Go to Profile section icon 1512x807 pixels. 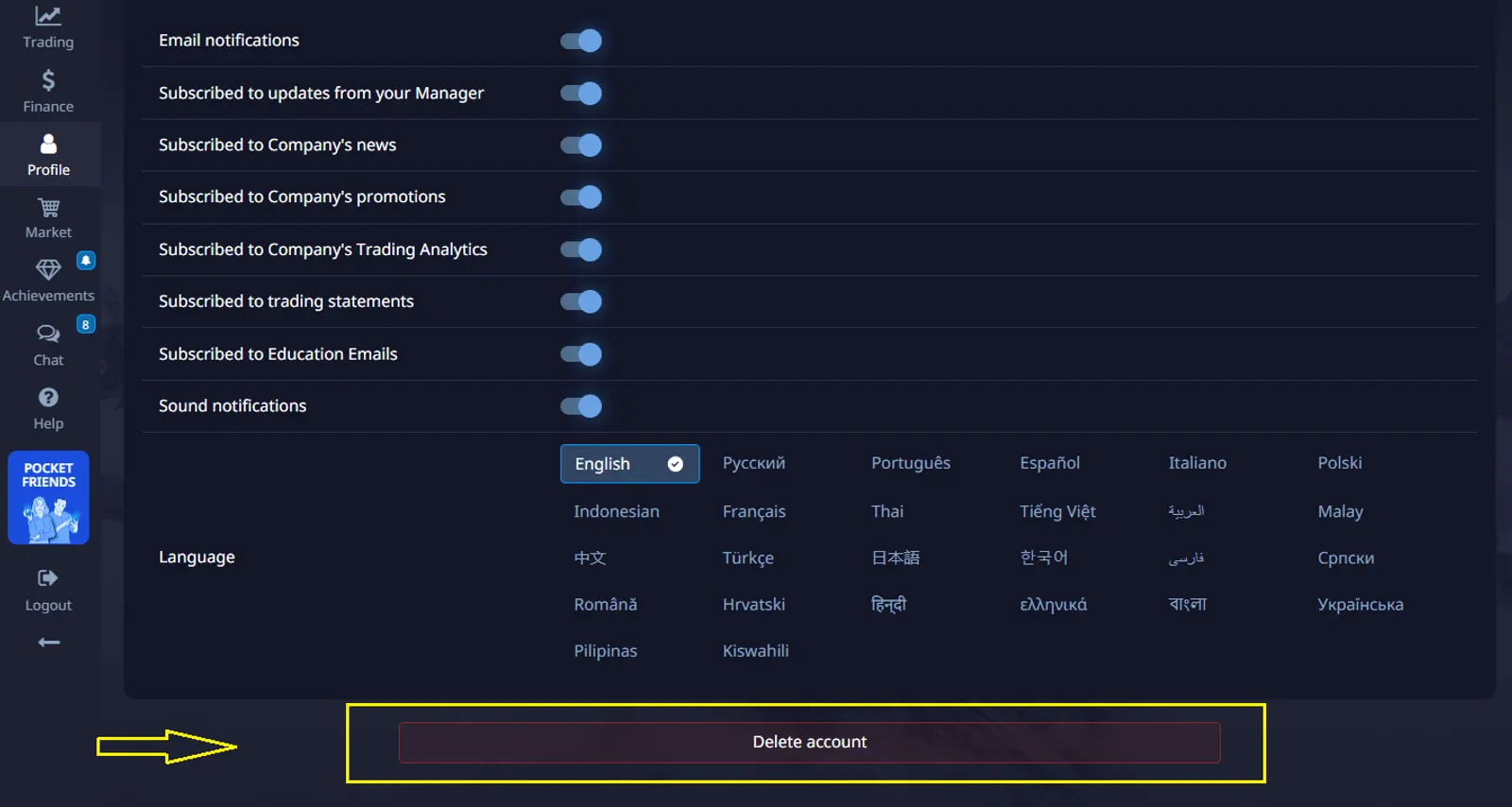pyautogui.click(x=48, y=144)
